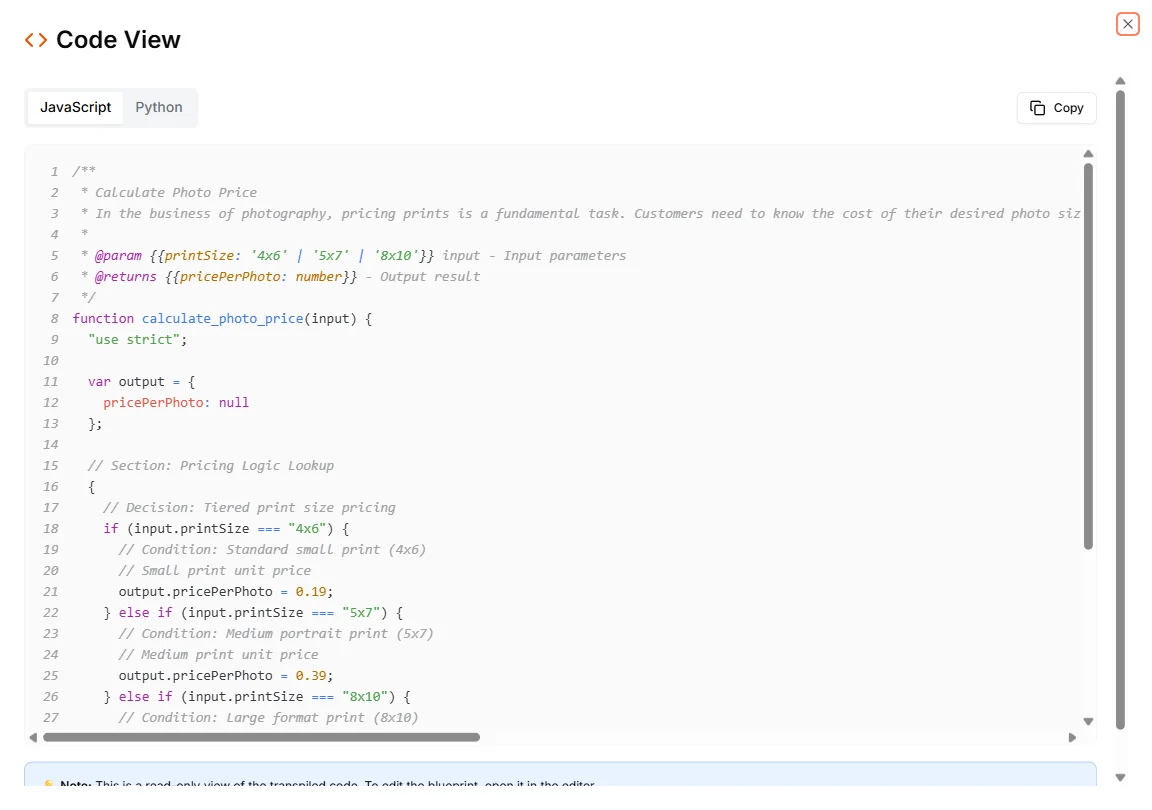
Task: Close the Code View dialog
Action: [x=1127, y=24]
